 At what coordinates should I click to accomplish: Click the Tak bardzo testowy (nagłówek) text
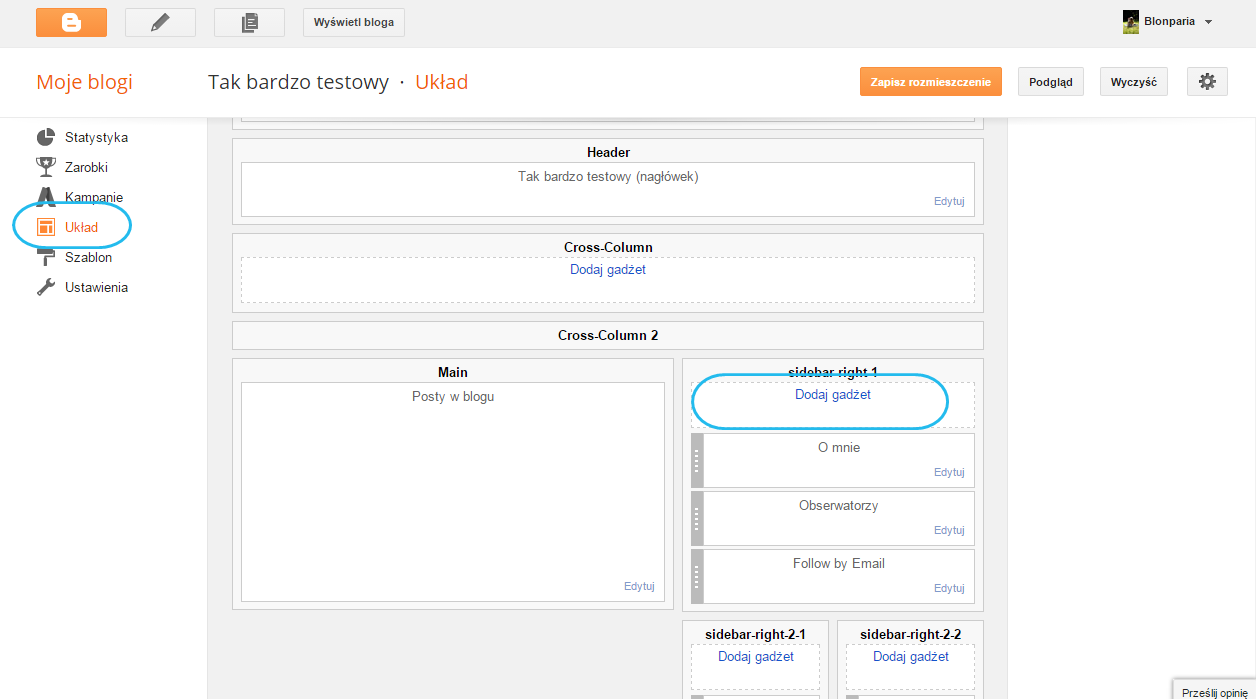pyautogui.click(x=608, y=177)
